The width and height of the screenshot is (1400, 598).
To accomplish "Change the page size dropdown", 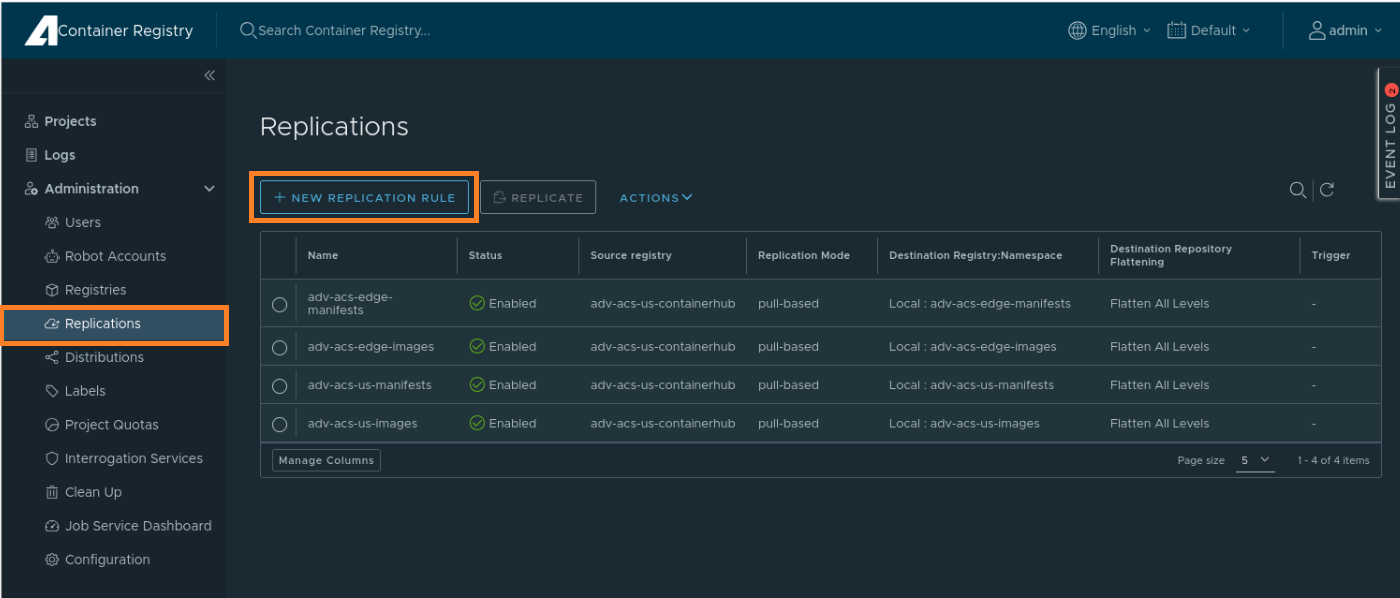I will pos(1255,460).
